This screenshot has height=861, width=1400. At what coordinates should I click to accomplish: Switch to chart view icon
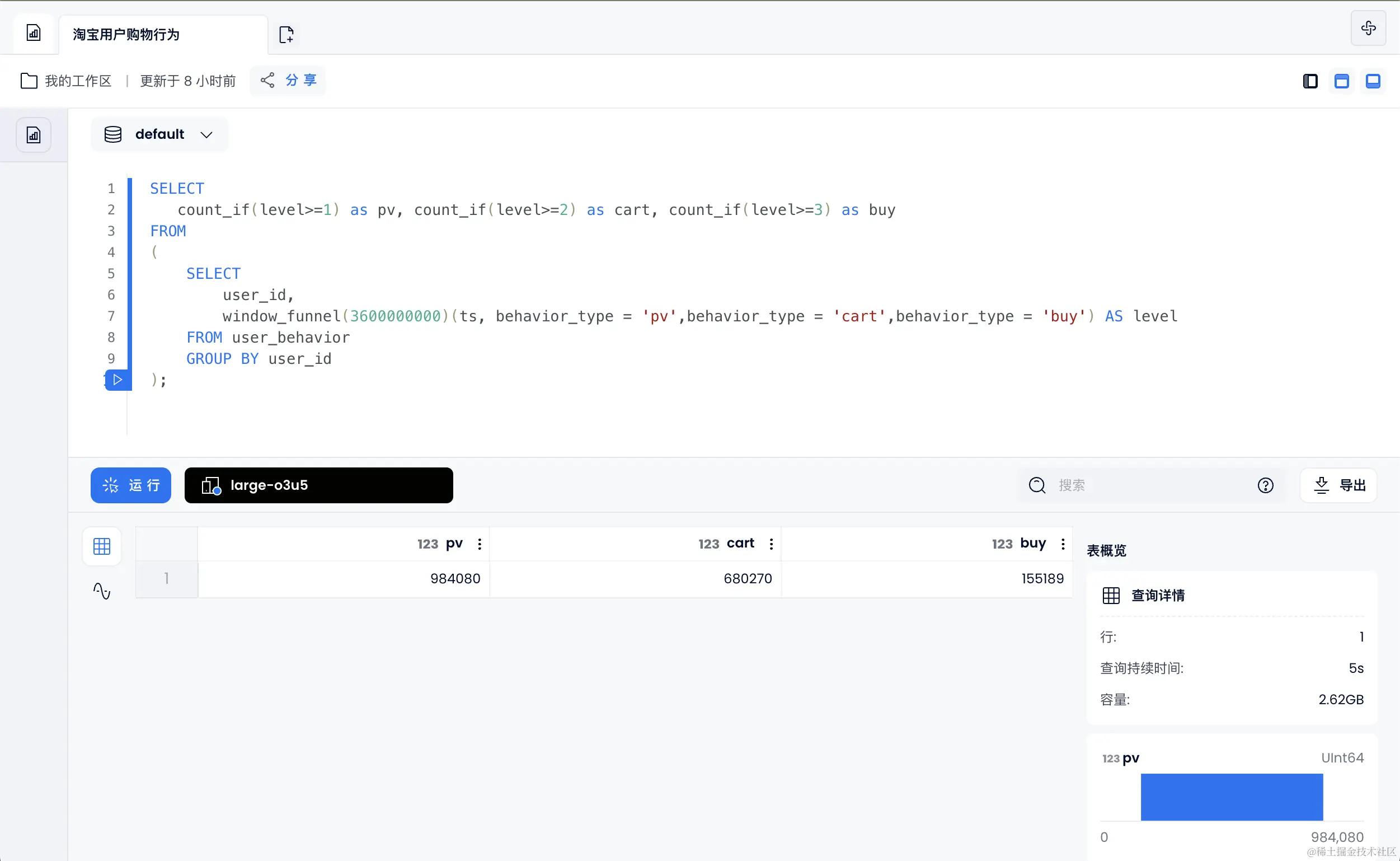click(x=102, y=591)
